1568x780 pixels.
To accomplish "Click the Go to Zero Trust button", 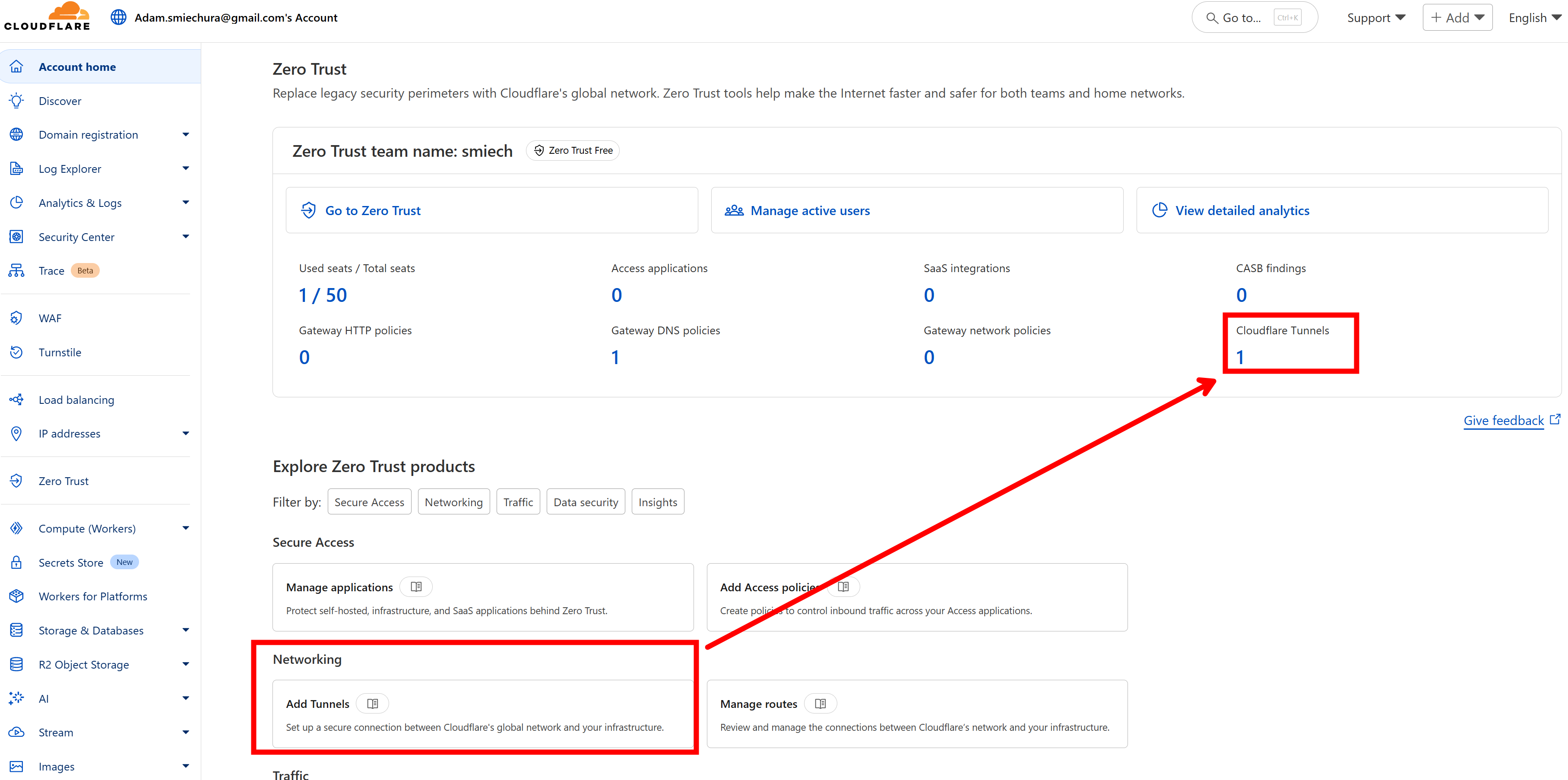I will [373, 210].
